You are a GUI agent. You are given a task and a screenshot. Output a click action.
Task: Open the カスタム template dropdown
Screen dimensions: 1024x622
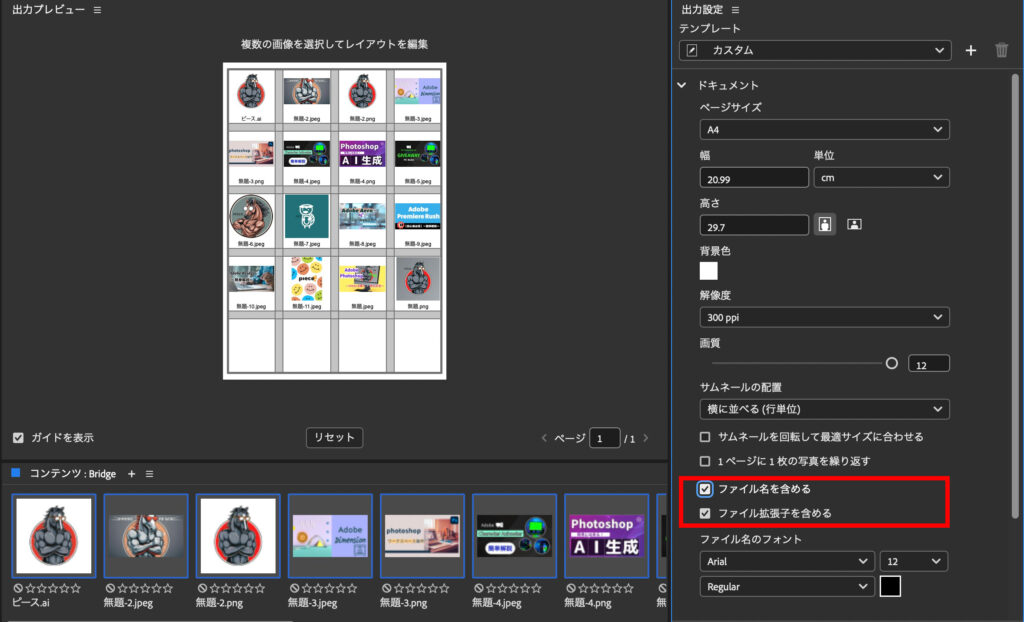(x=815, y=50)
